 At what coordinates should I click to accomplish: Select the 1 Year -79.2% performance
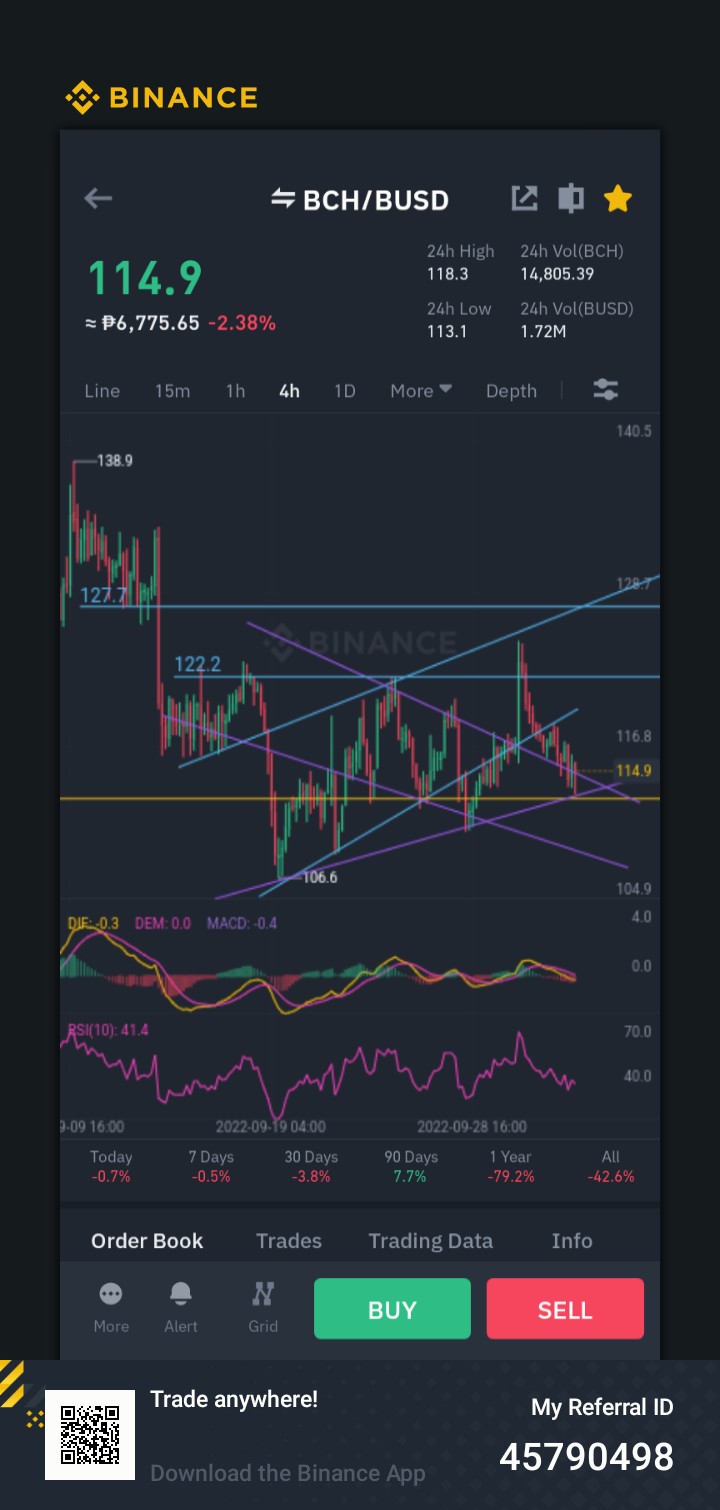pos(511,1166)
